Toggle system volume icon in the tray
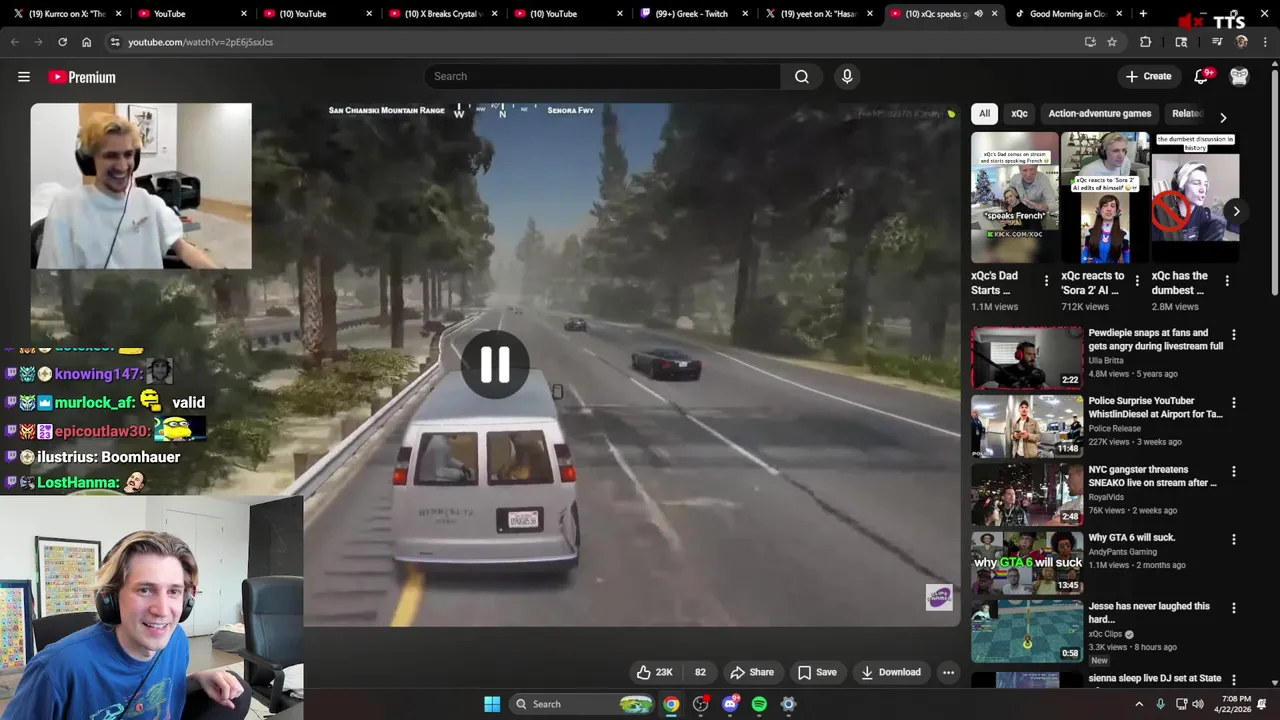 pos(1198,704)
